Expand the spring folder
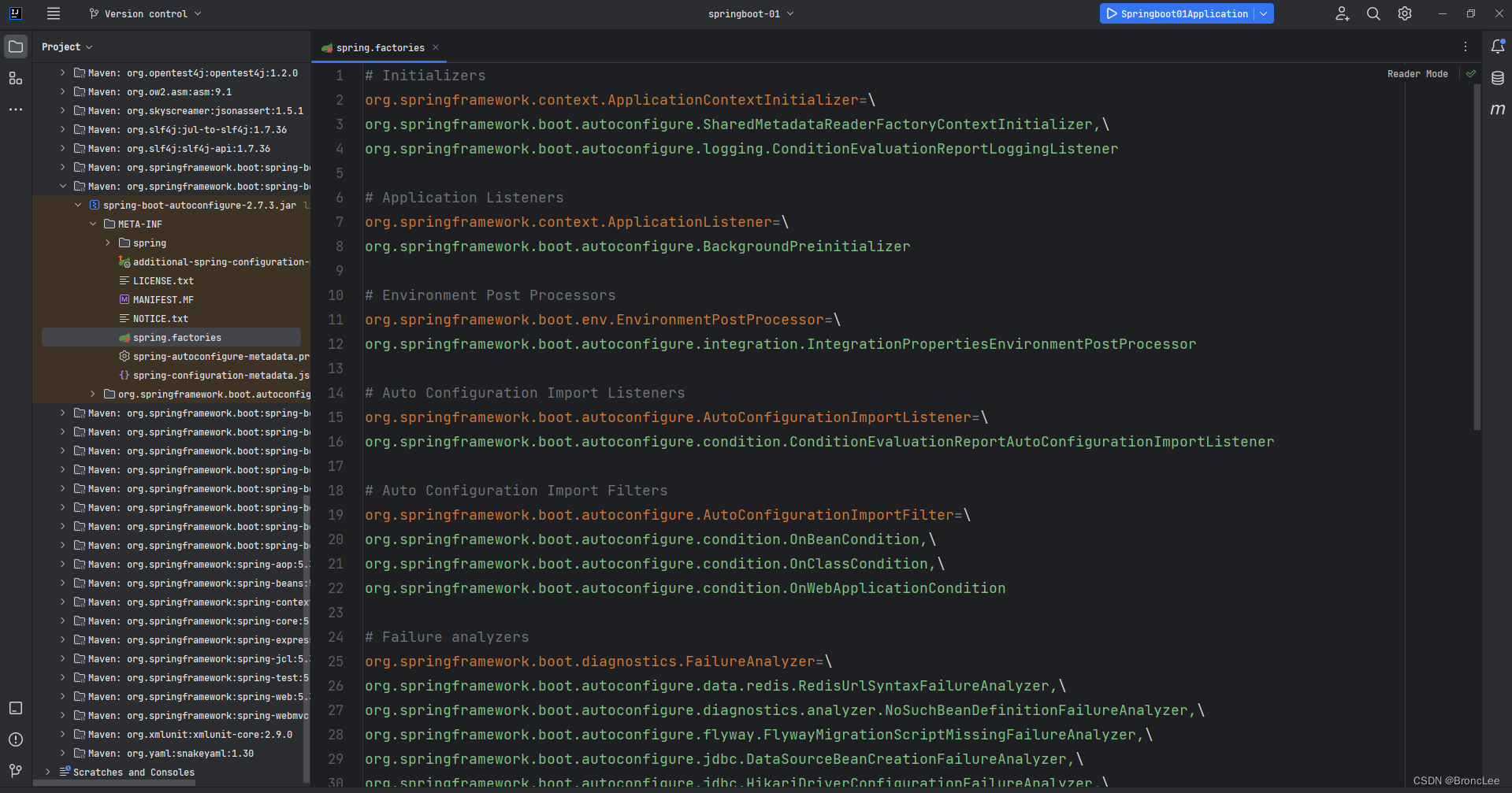Screen dimensions: 1512x793 pos(108,243)
